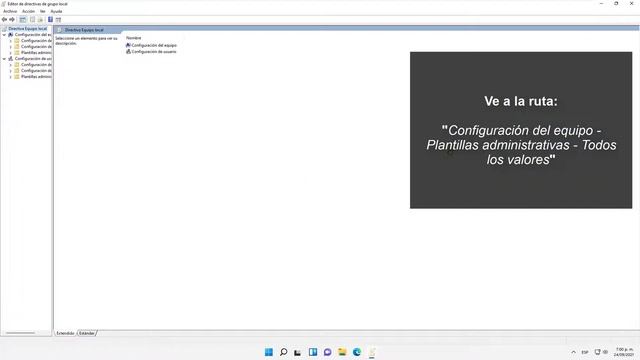Select Directiva Equipo local tree root
The width and height of the screenshot is (640, 360).
28,29
